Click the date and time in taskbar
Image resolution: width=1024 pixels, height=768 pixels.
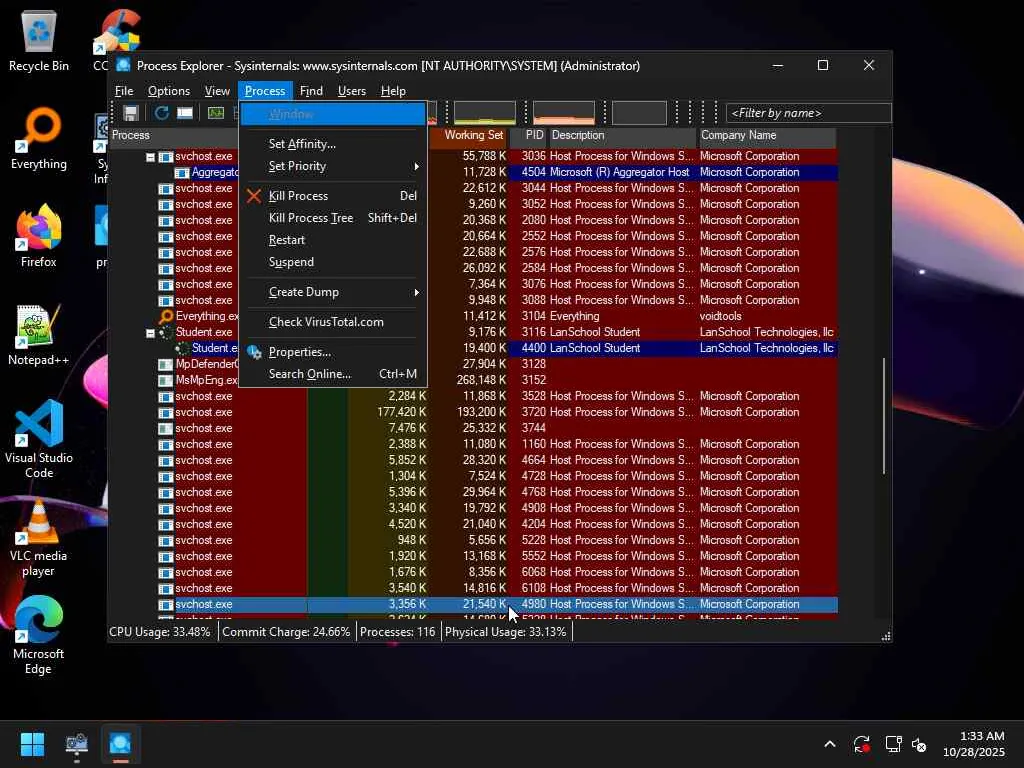point(973,744)
